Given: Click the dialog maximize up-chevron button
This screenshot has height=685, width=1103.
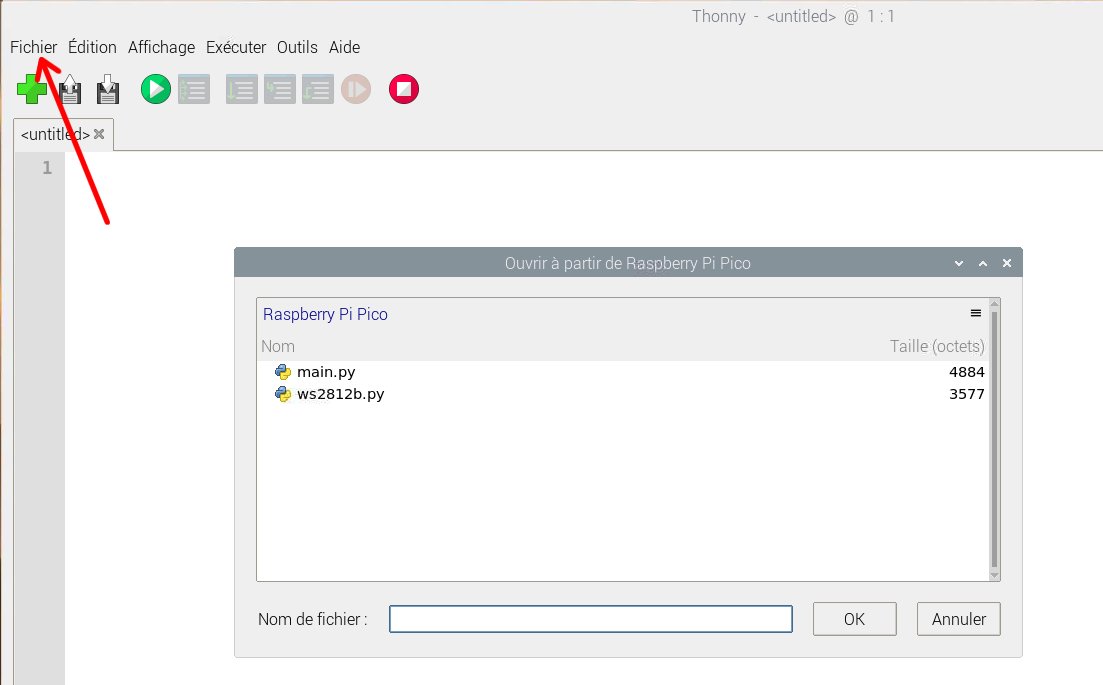Looking at the screenshot, I should (983, 263).
